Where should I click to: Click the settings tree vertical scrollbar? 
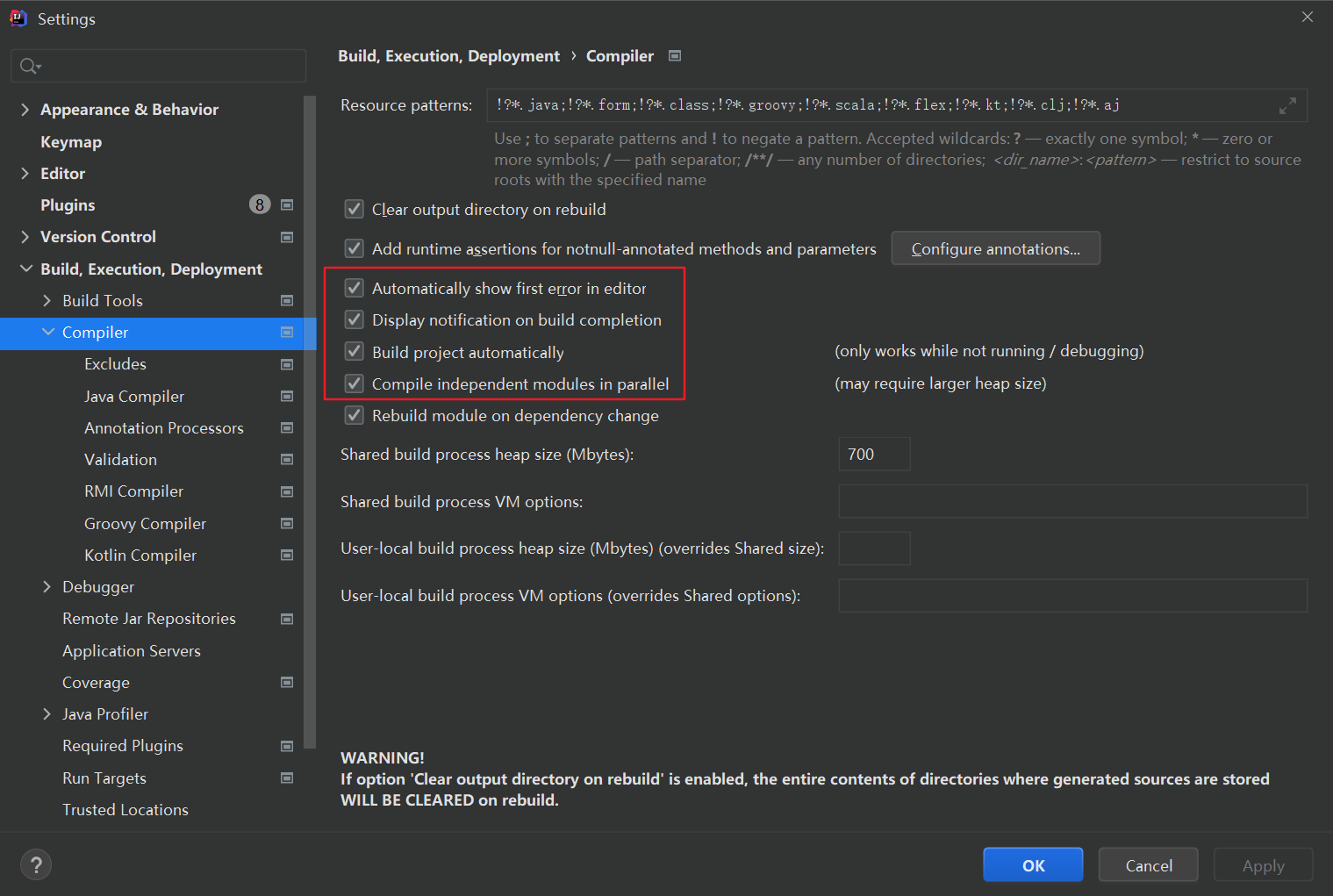tap(309, 421)
